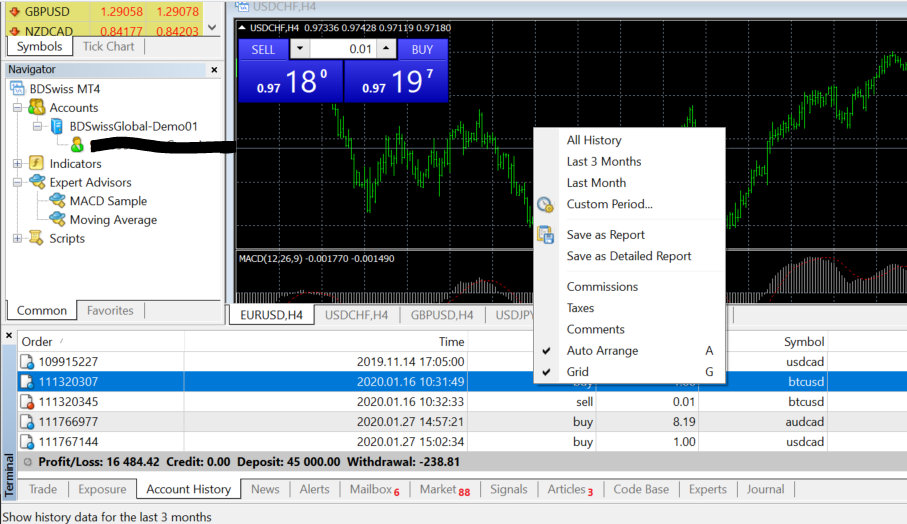This screenshot has height=524, width=907.
Task: Switch to the Trade terminal tab
Action: 43,489
